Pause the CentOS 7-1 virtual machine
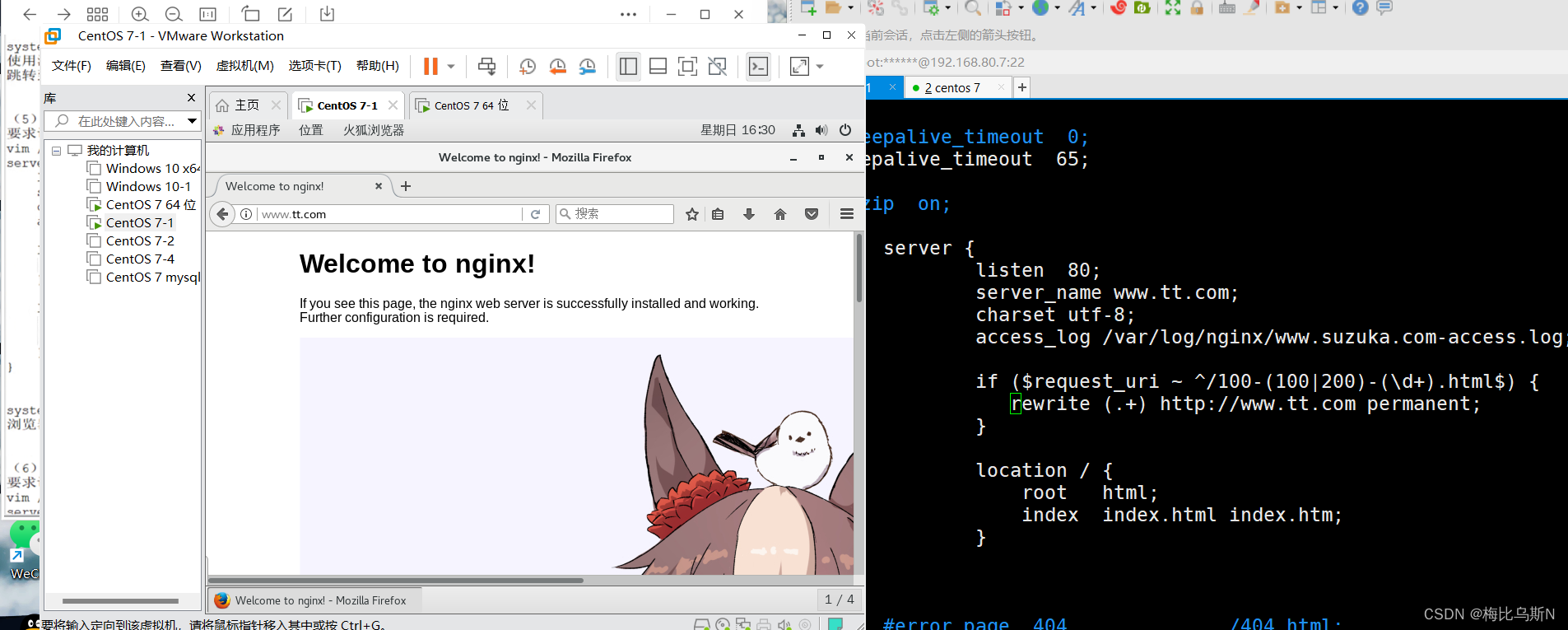Screen dimensions: 1568x630 click(x=430, y=66)
